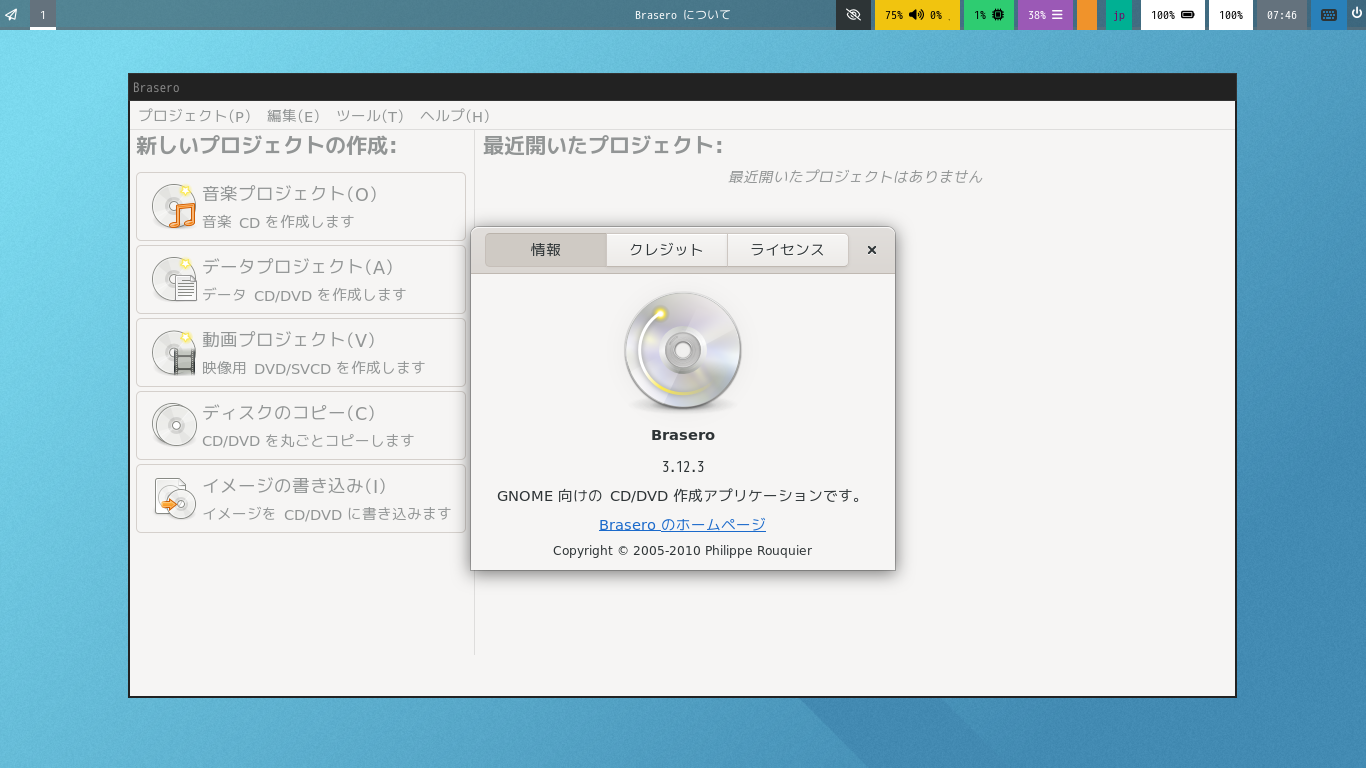Click the 新しいプロジェクトの作成: heading
The width and height of the screenshot is (1366, 768).
pos(266,146)
